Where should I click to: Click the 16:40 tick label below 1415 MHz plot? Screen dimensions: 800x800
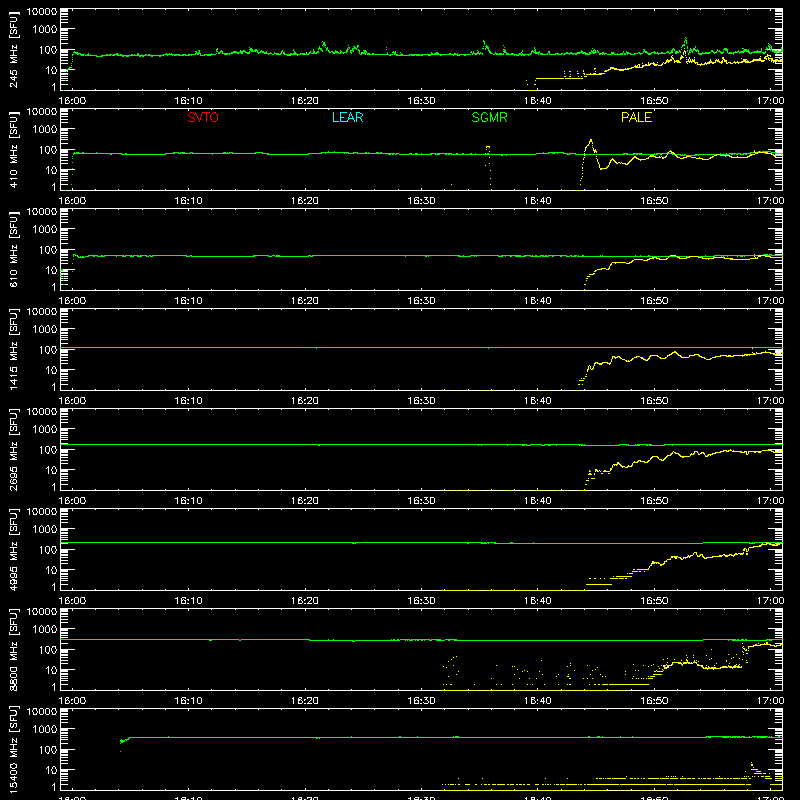pyautogui.click(x=537, y=401)
